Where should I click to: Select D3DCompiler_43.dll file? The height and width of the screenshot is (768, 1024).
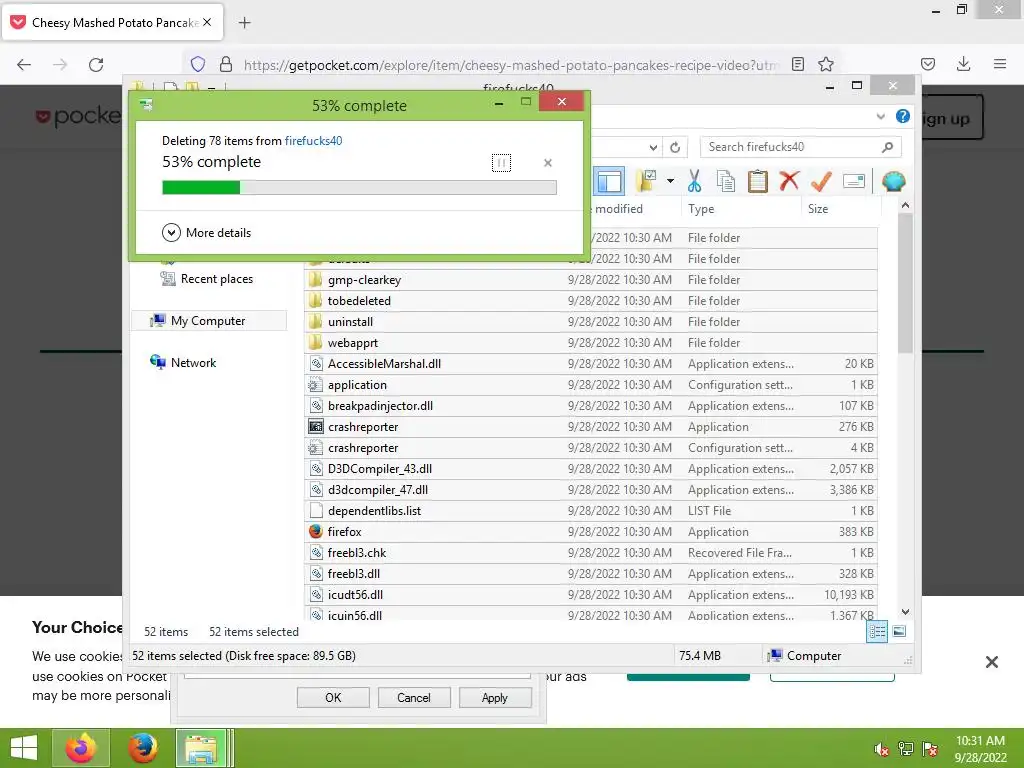tap(591, 469)
